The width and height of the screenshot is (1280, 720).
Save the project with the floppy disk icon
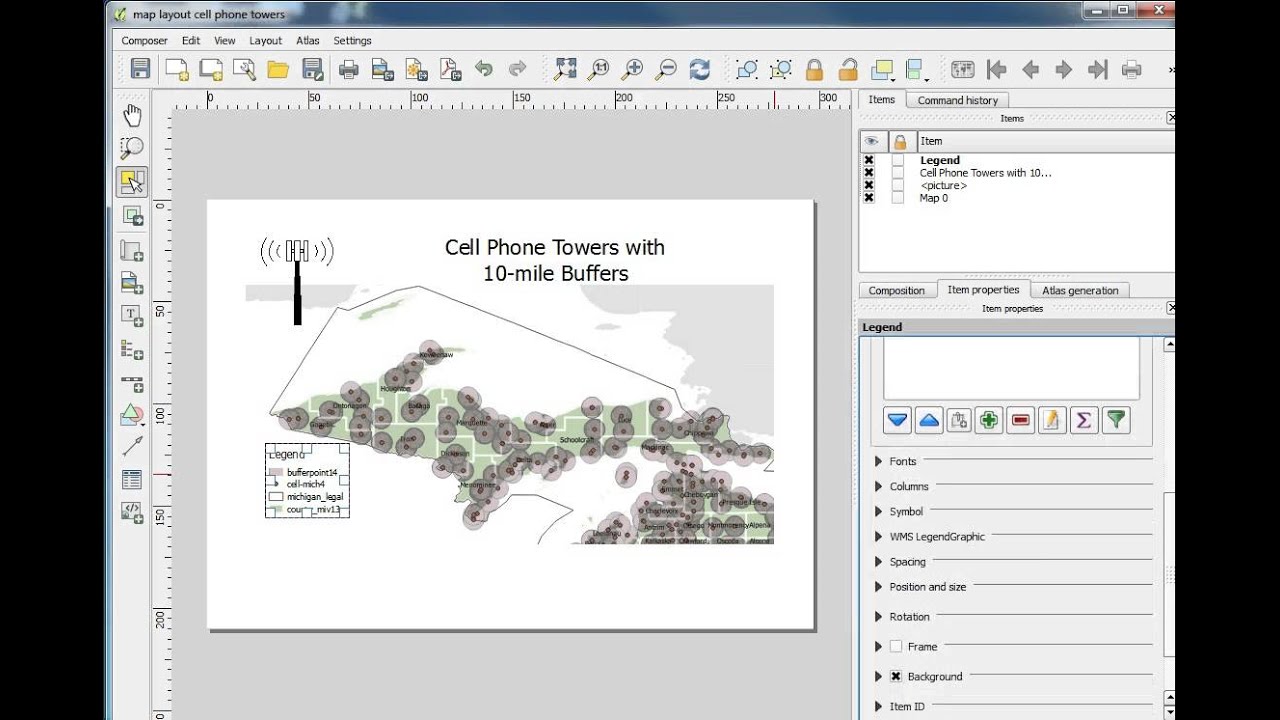tap(140, 69)
